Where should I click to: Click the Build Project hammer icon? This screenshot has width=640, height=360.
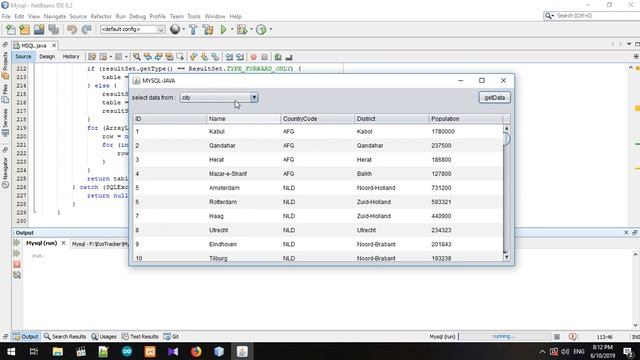click(193, 29)
